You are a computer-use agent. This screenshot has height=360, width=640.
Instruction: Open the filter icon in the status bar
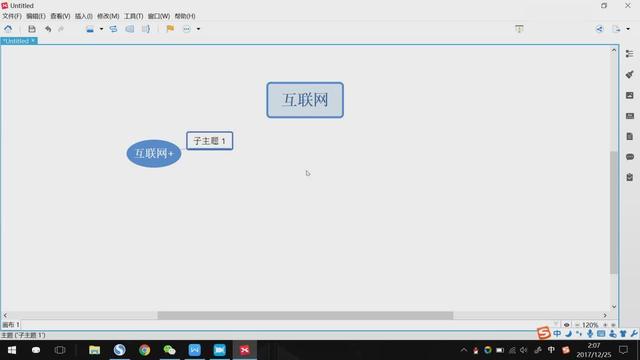[x=556, y=324]
